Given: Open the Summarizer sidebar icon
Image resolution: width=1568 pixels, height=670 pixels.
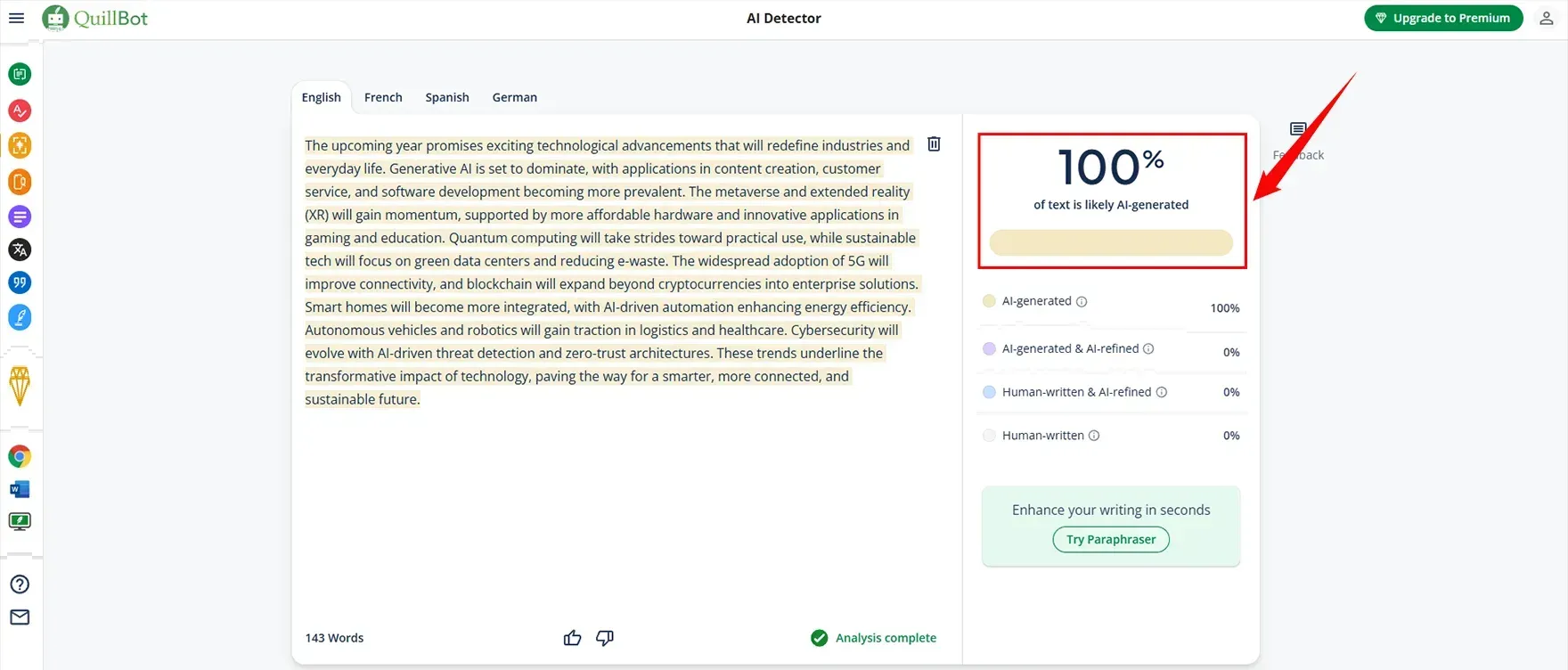Looking at the screenshot, I should [20, 217].
